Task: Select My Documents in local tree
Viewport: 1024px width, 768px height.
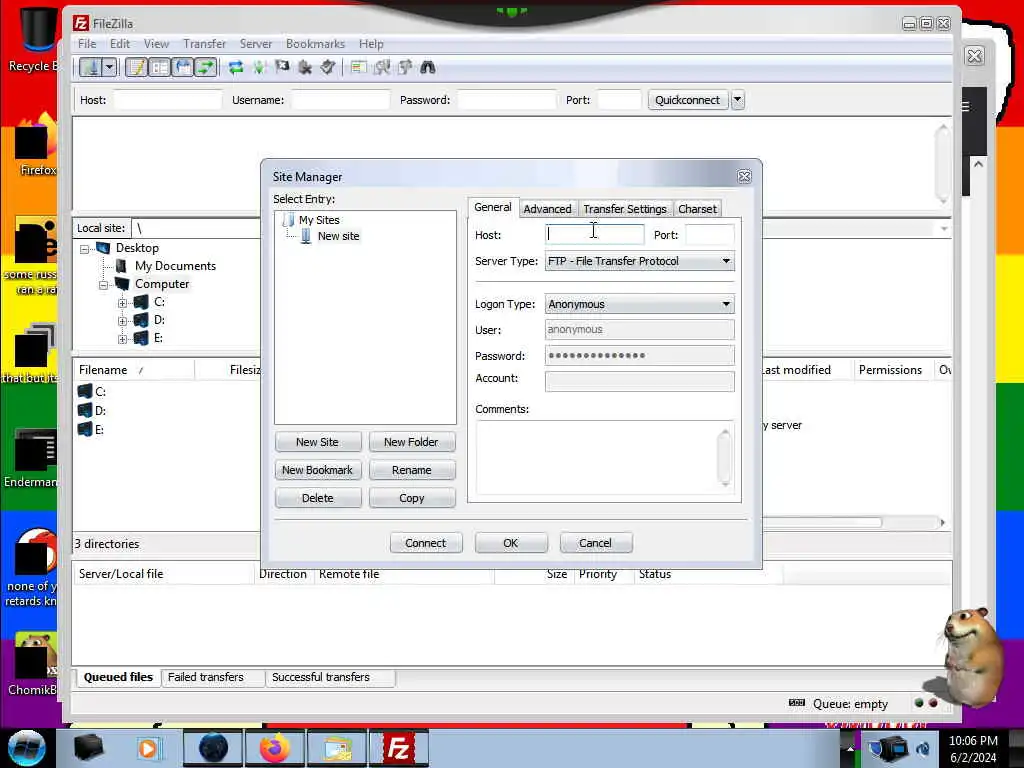Action: pyautogui.click(x=175, y=266)
